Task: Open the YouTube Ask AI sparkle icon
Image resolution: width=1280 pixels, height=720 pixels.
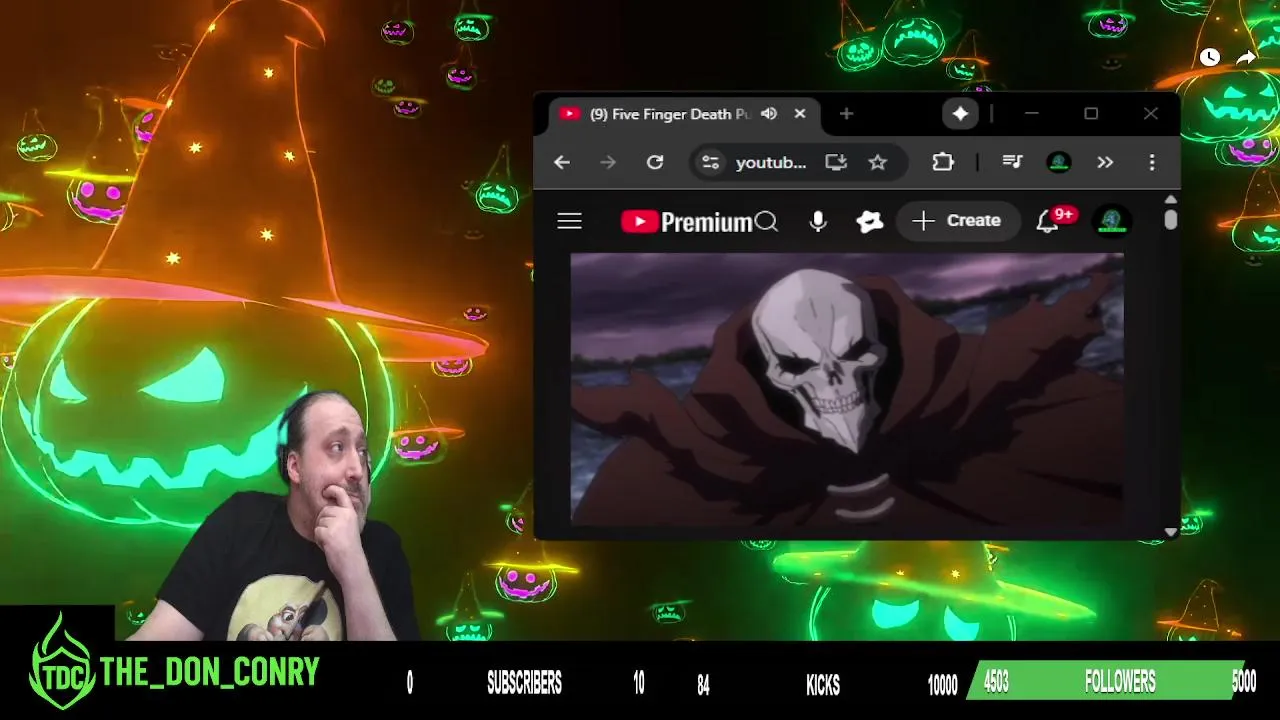Action: click(870, 221)
